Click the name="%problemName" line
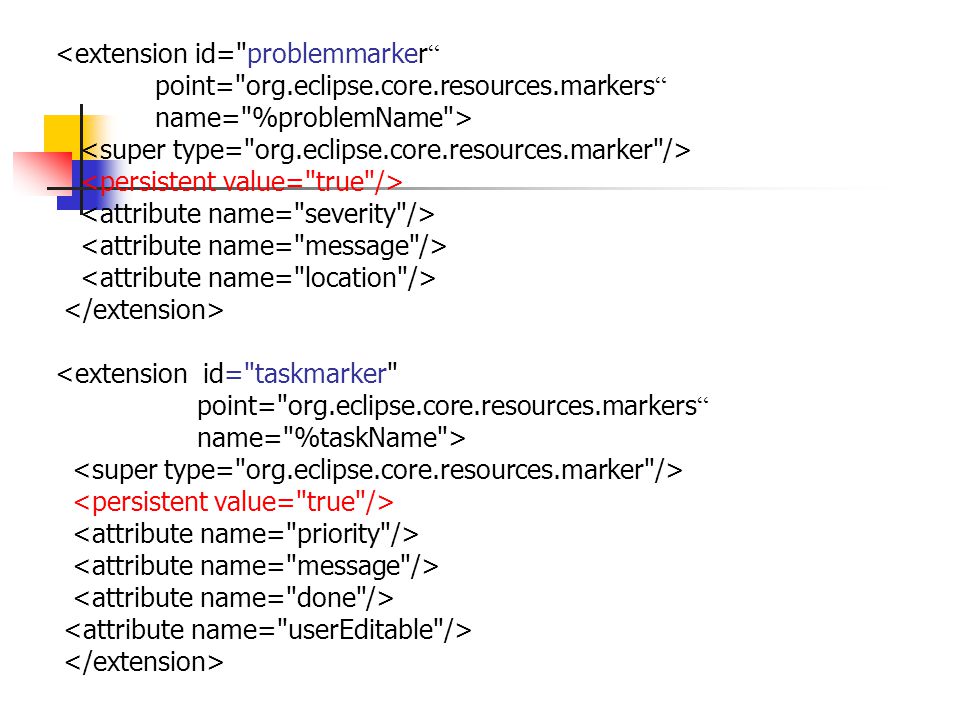Screen dimensions: 960x720 (313, 118)
